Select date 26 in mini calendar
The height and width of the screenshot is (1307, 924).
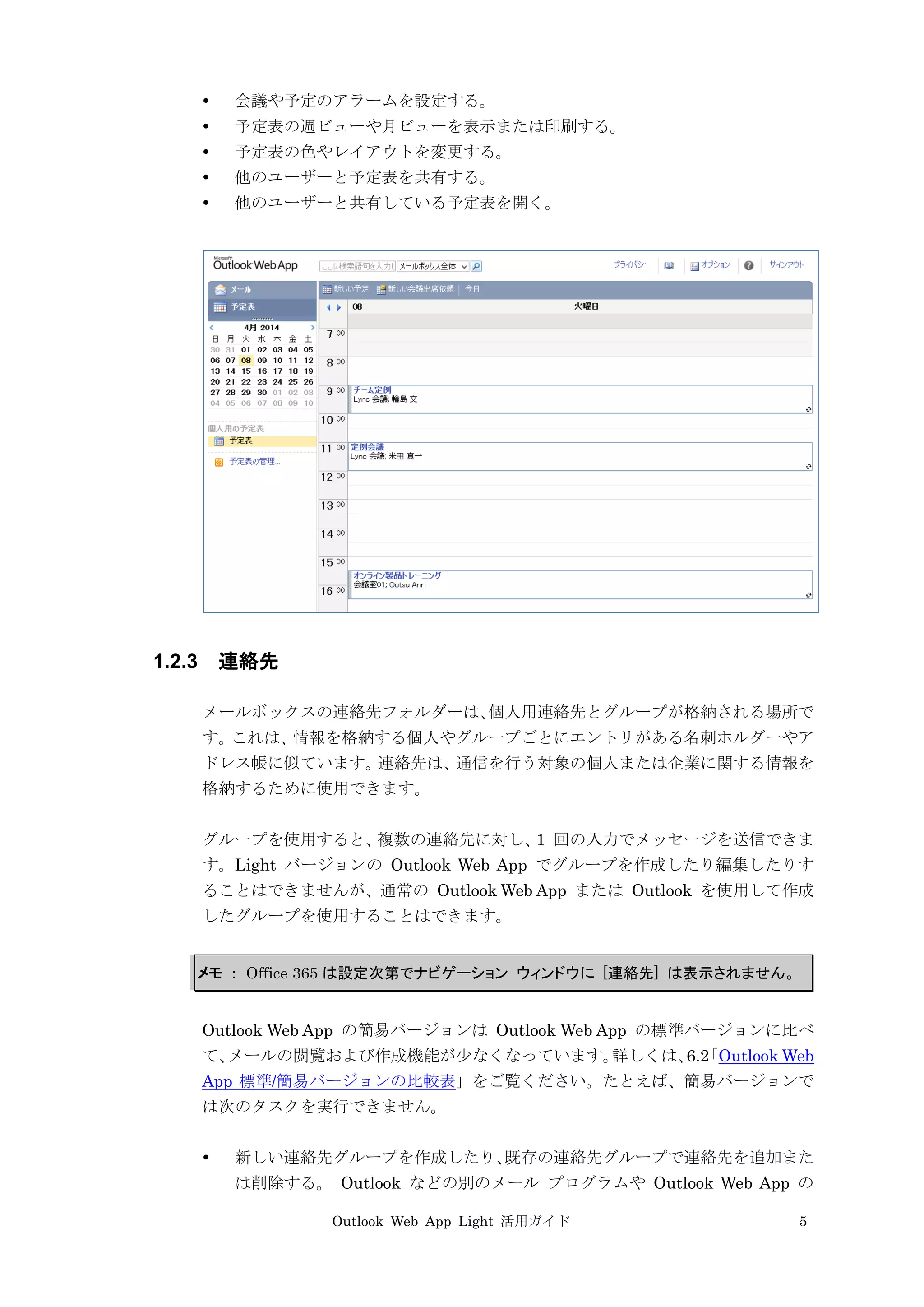309,382
